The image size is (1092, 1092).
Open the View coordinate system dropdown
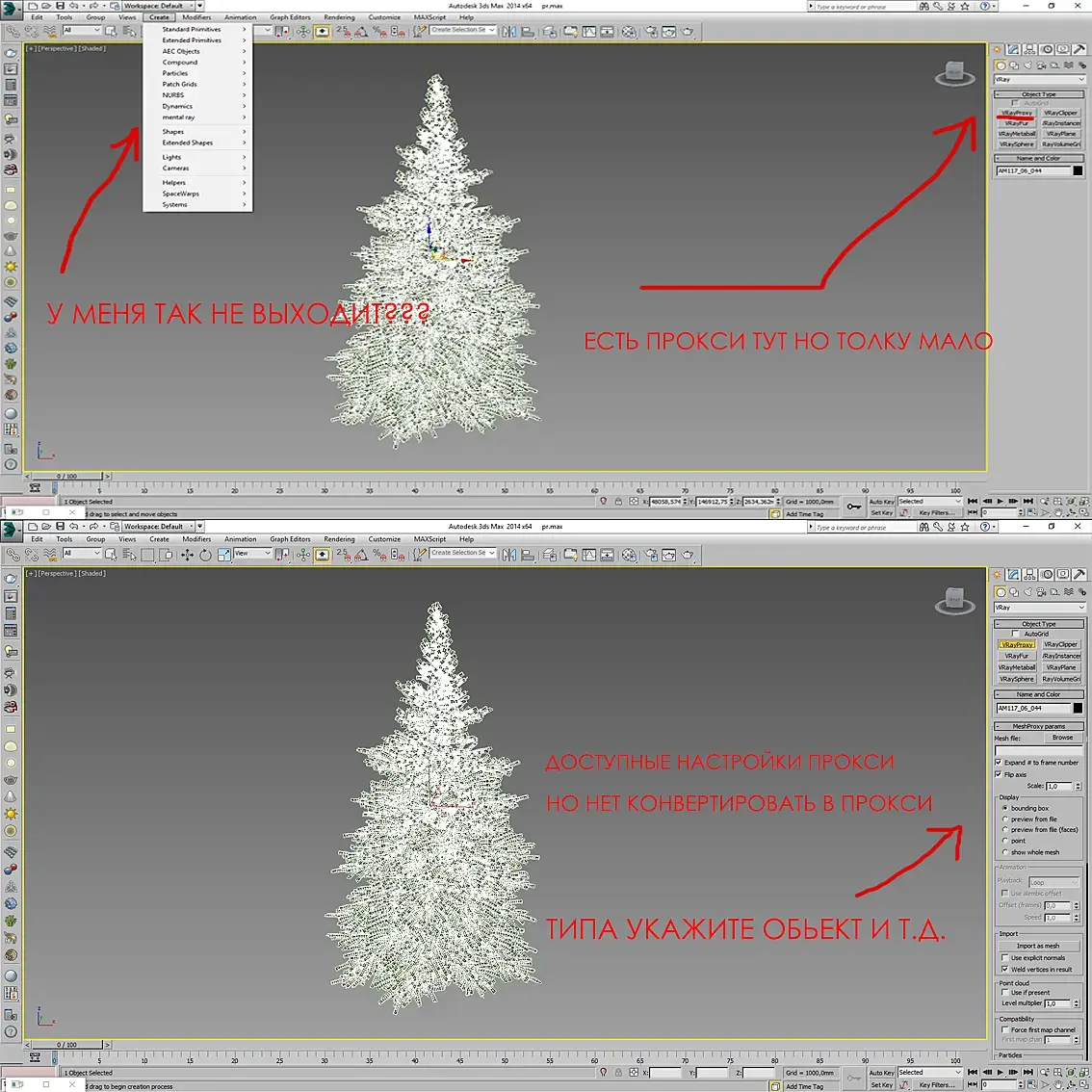pyautogui.click(x=253, y=553)
